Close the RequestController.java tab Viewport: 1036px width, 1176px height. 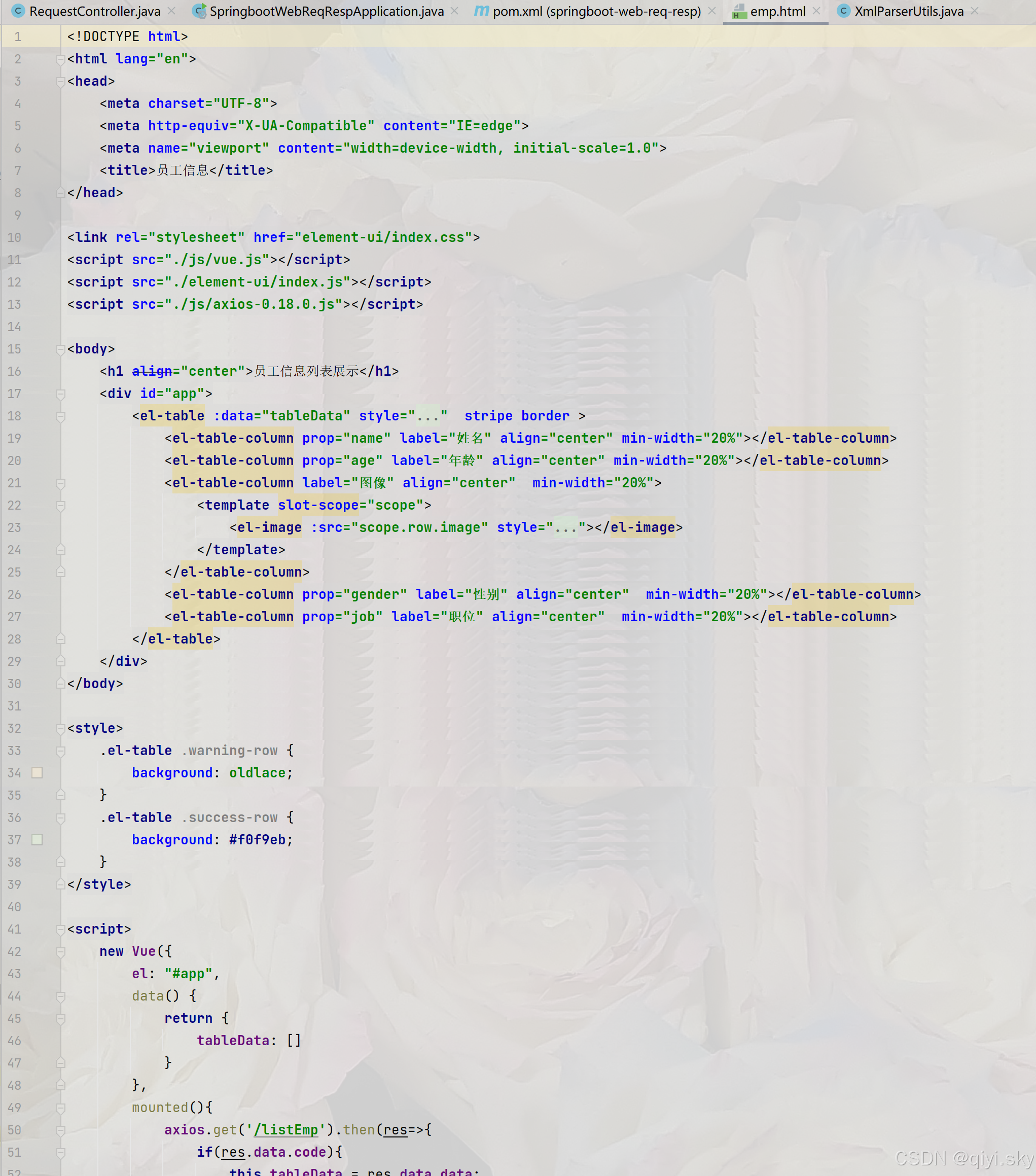pos(171,11)
